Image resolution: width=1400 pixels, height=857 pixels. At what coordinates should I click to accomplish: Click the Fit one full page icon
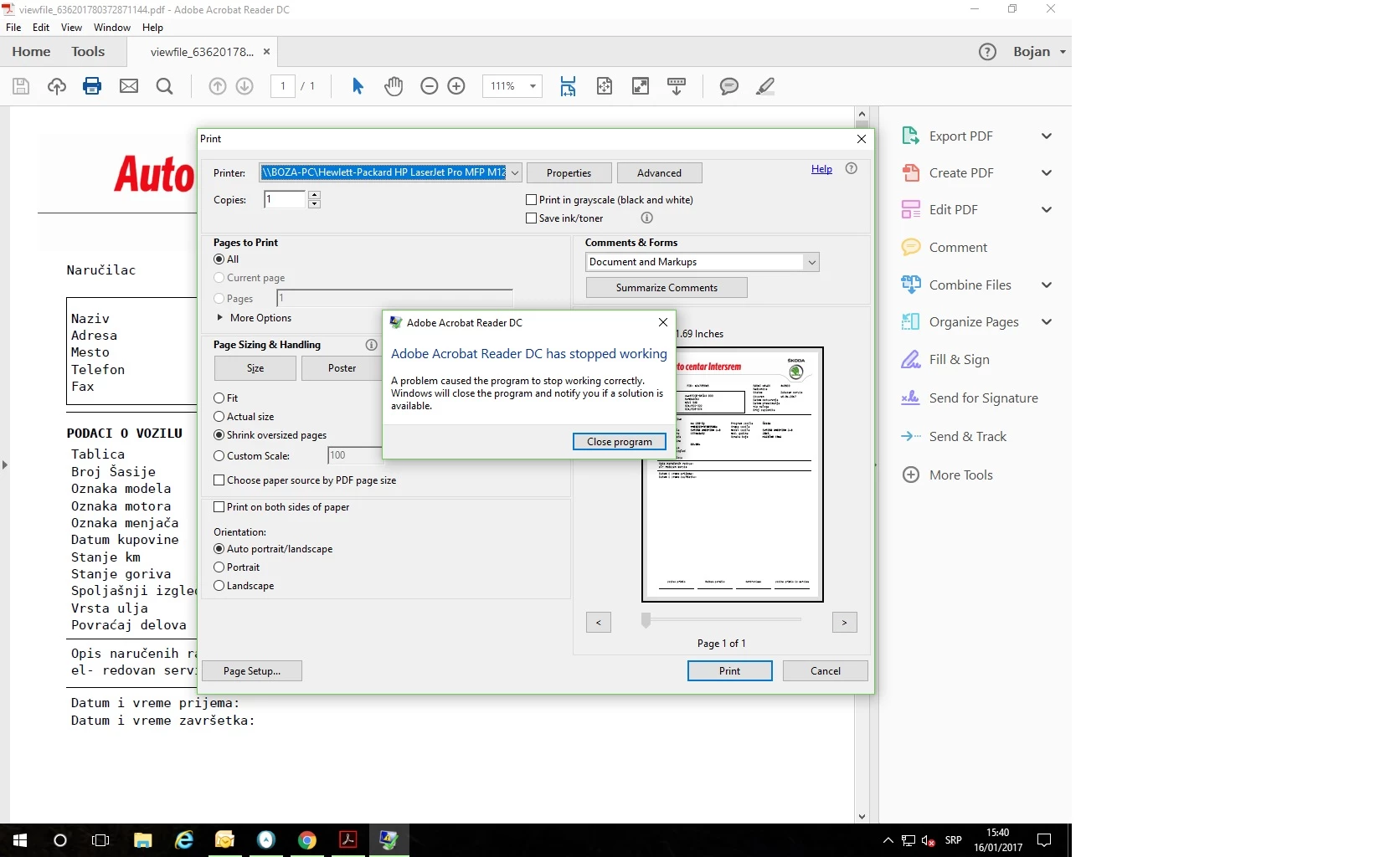point(605,86)
